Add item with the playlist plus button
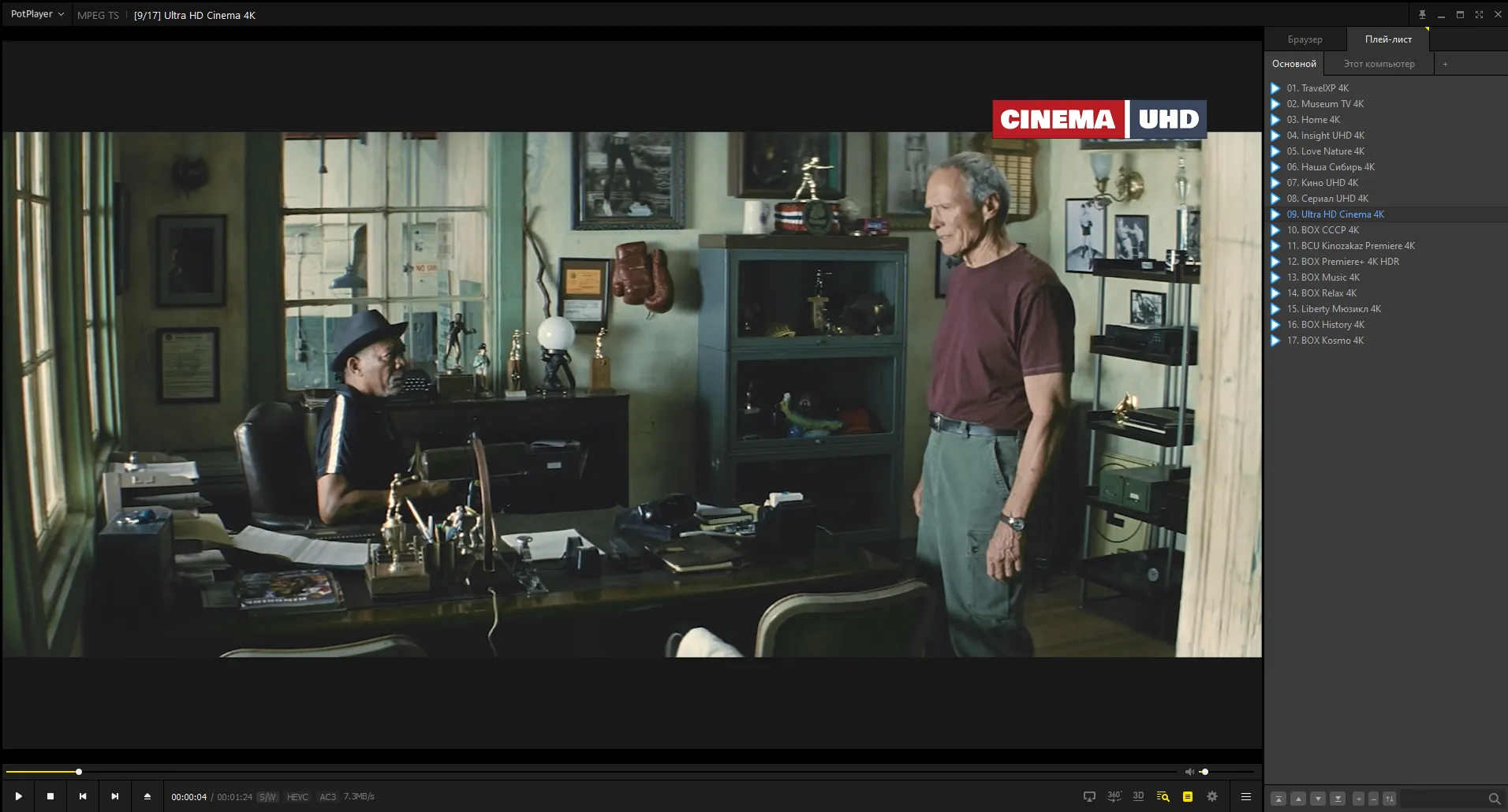This screenshot has height=812, width=1508. pyautogui.click(x=1358, y=799)
